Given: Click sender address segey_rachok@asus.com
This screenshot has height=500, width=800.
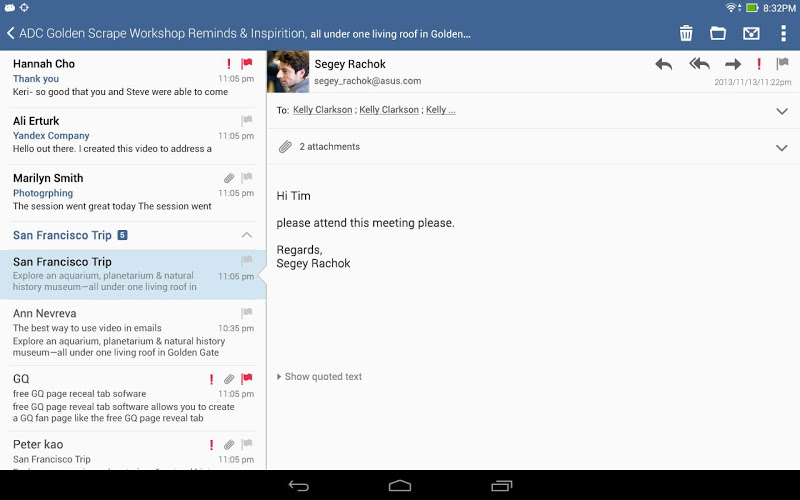Looking at the screenshot, I should pyautogui.click(x=367, y=81).
